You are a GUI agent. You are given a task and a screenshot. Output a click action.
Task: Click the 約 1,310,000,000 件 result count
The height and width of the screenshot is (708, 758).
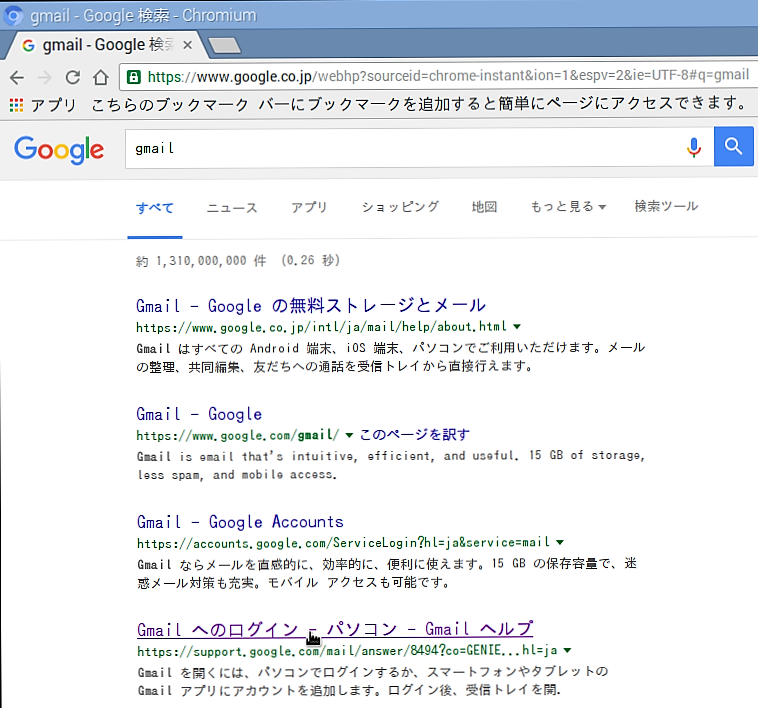click(x=201, y=261)
